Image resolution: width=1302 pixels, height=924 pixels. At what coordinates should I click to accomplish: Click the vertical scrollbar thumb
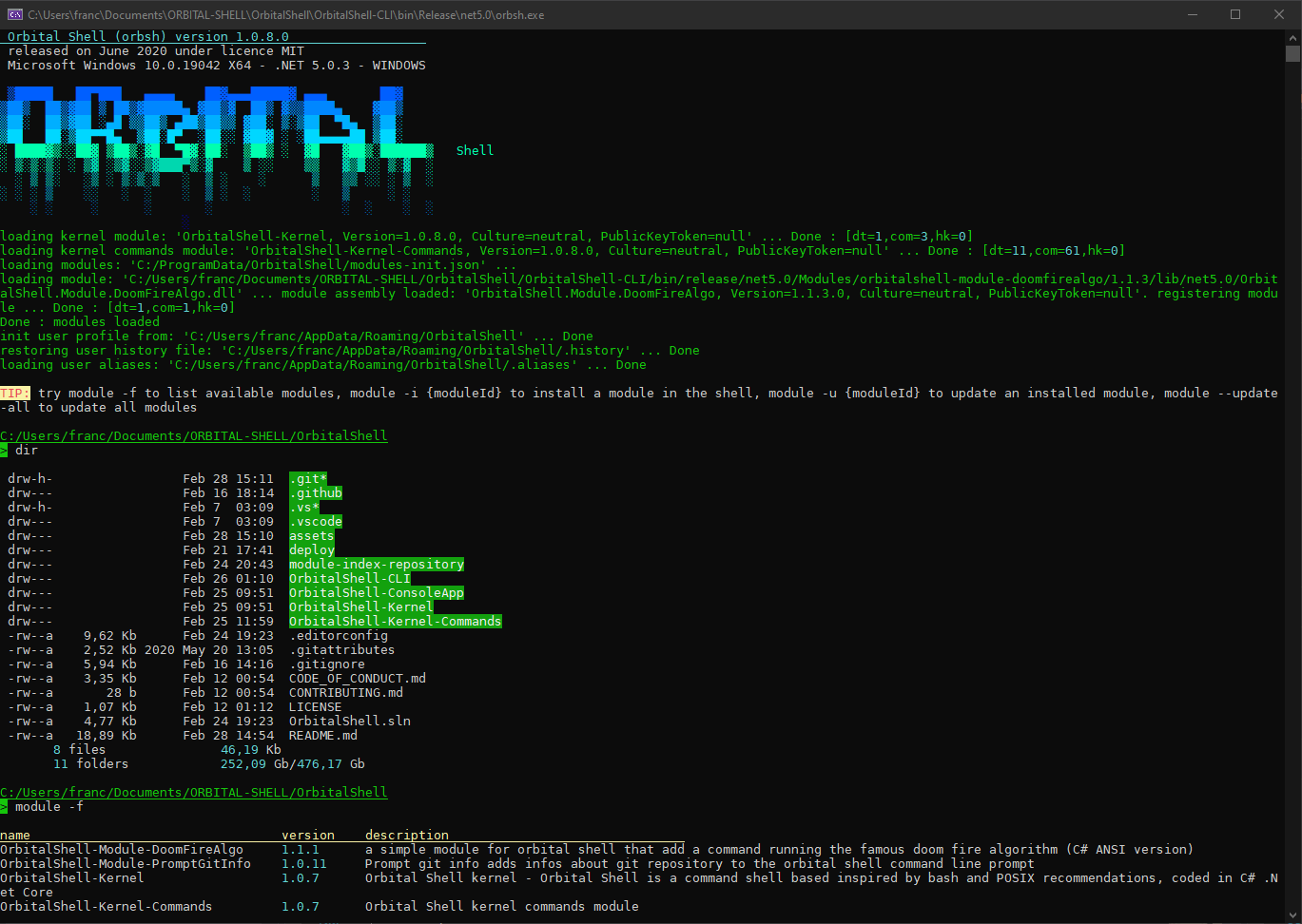[1293, 53]
